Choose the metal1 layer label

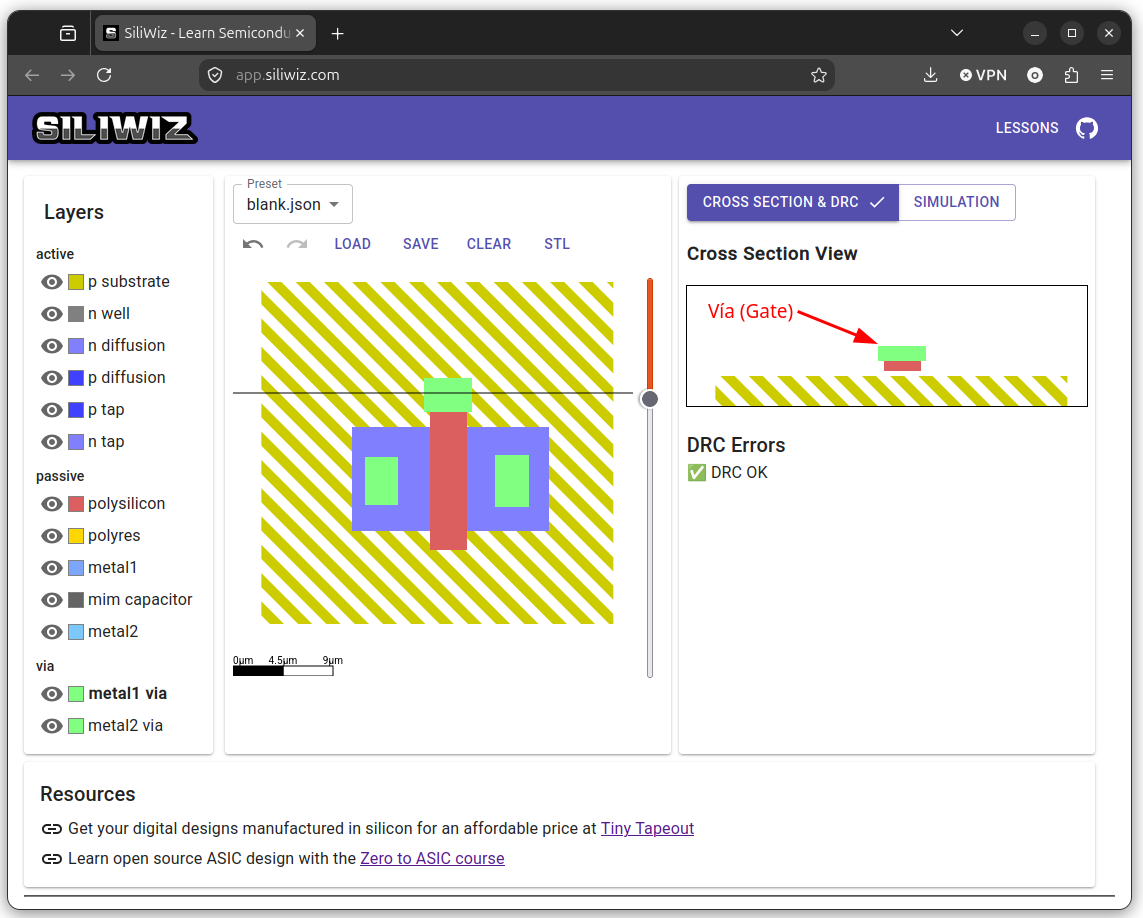point(112,567)
